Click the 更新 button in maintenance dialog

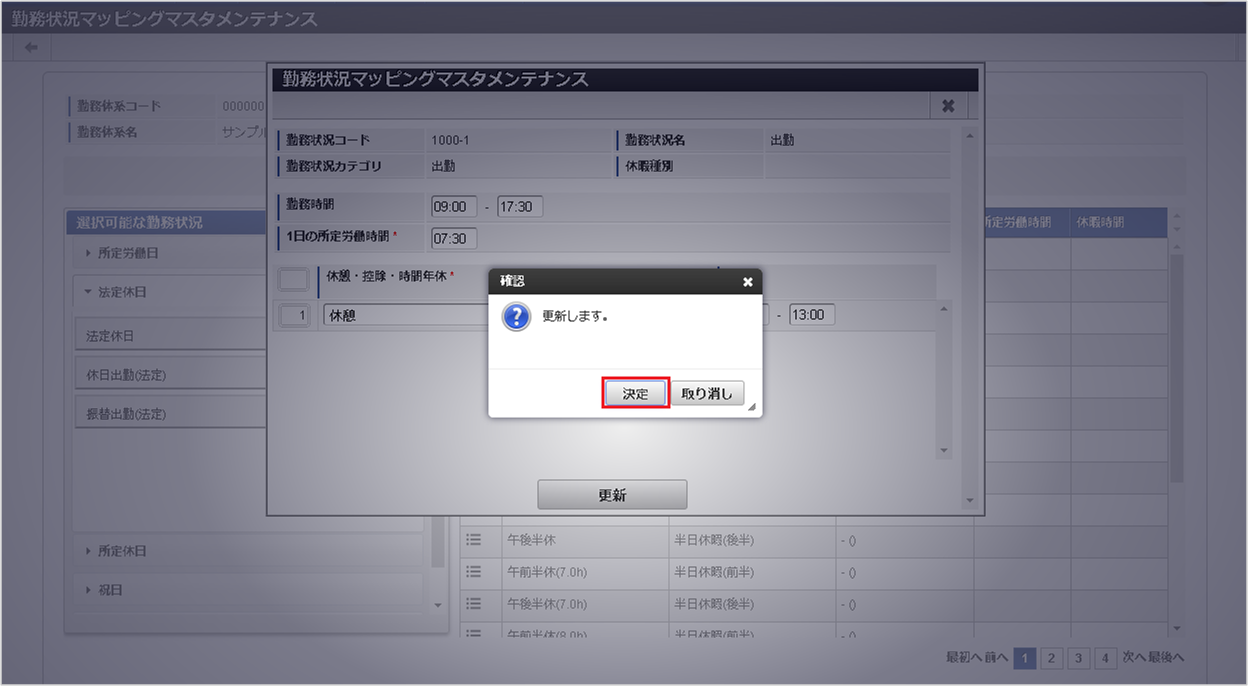click(612, 495)
